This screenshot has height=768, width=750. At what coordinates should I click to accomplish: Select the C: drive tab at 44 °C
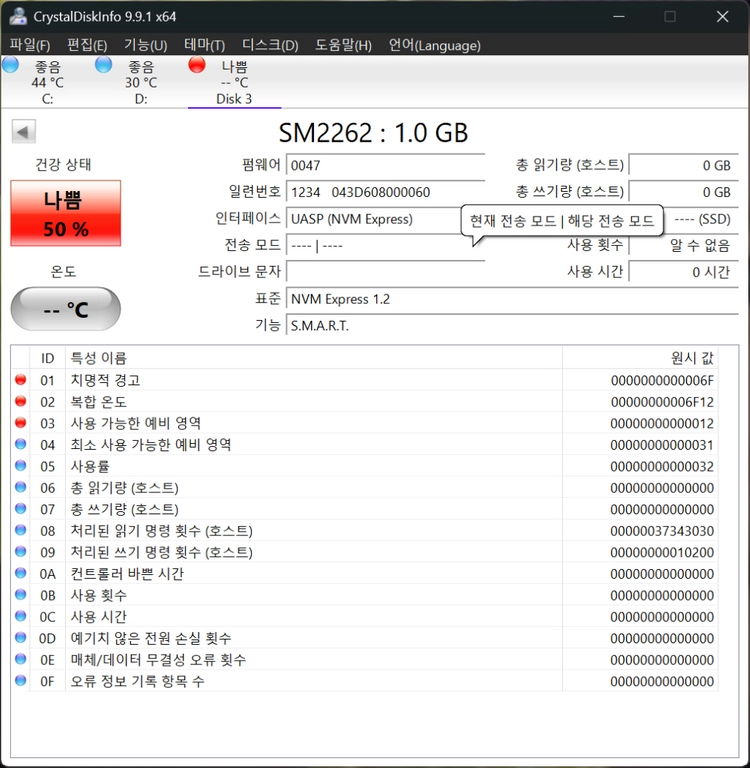[48, 82]
